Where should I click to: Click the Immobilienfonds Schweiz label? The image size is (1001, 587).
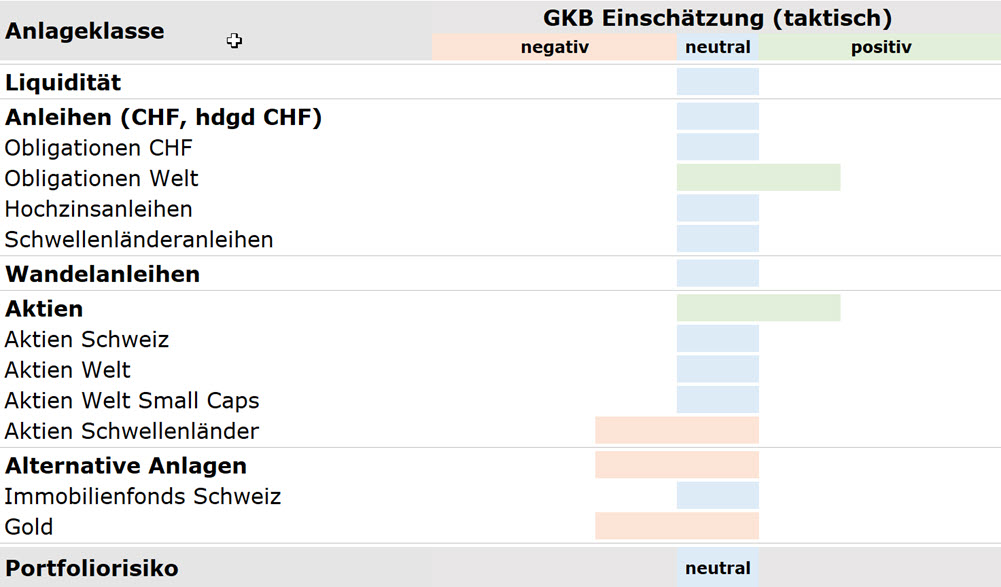tap(143, 496)
